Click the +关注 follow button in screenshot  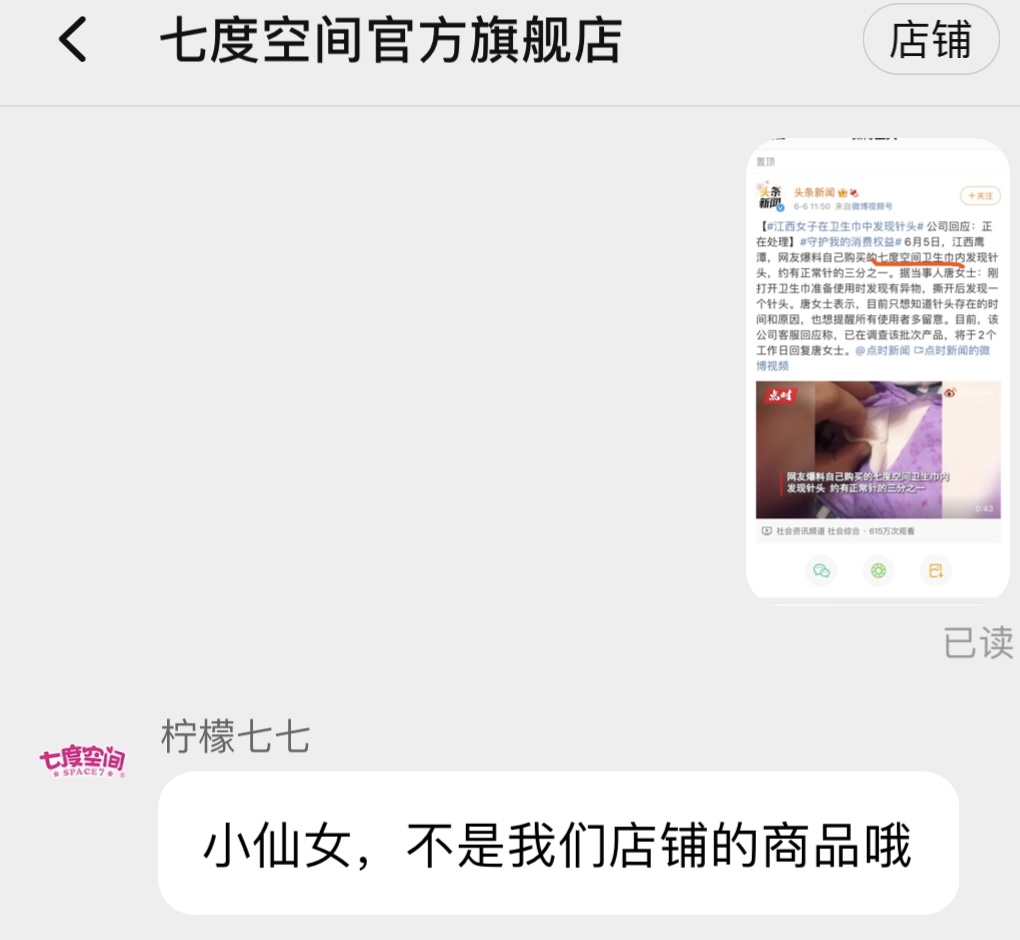tap(980, 196)
